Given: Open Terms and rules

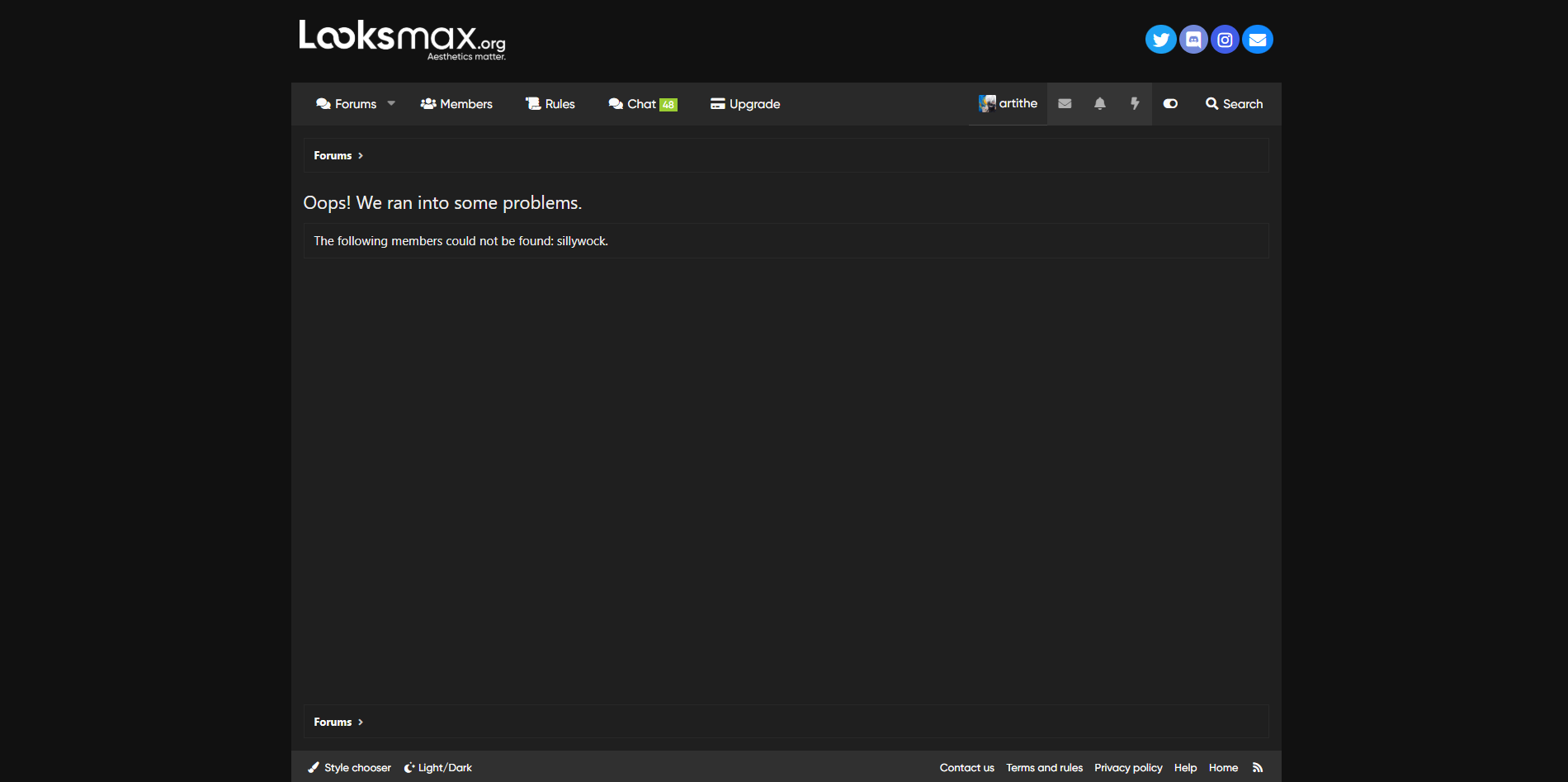Looking at the screenshot, I should point(1044,768).
